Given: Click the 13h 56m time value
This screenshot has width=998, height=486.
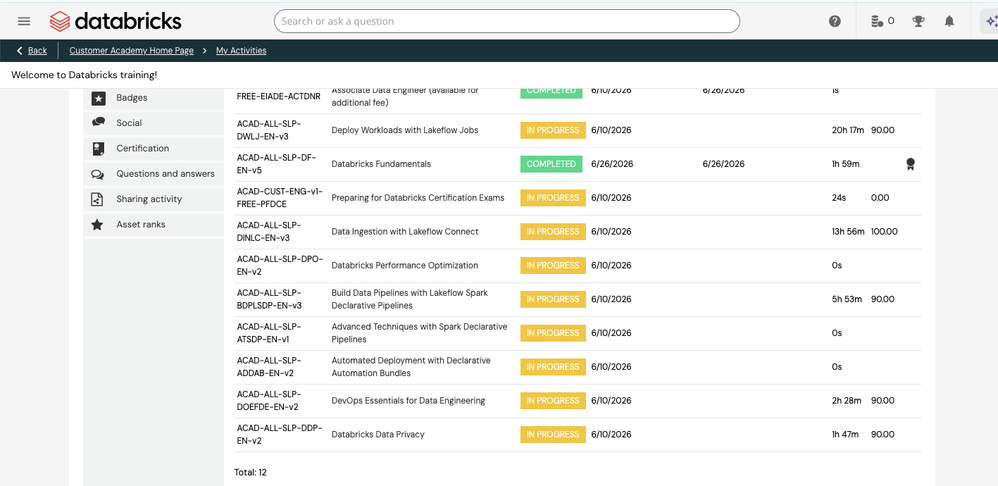Looking at the screenshot, I should pyautogui.click(x=848, y=232).
